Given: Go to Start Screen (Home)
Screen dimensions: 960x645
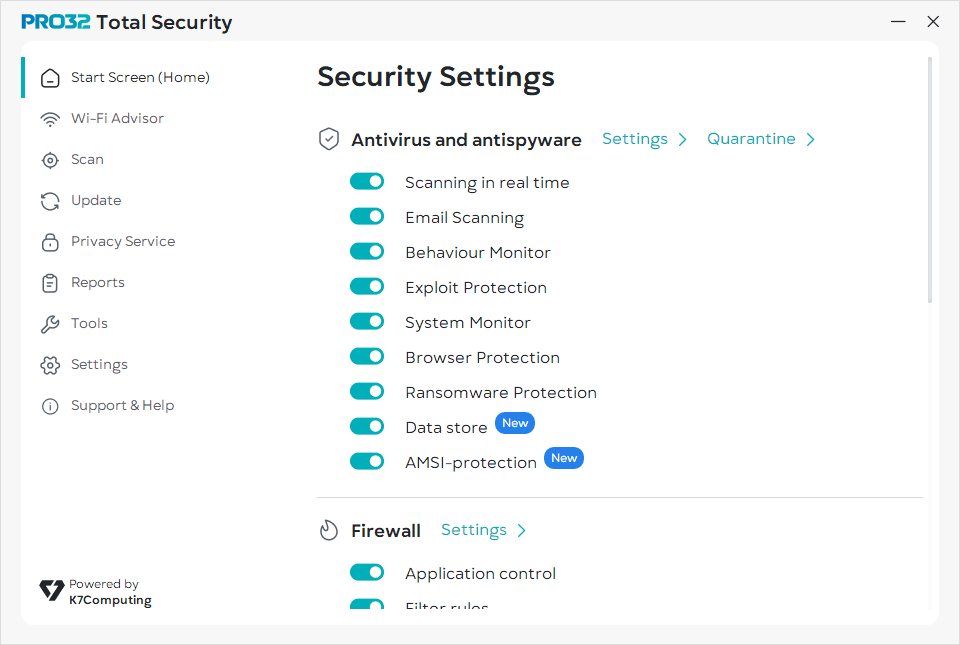Looking at the screenshot, I should pyautogui.click(x=140, y=78).
